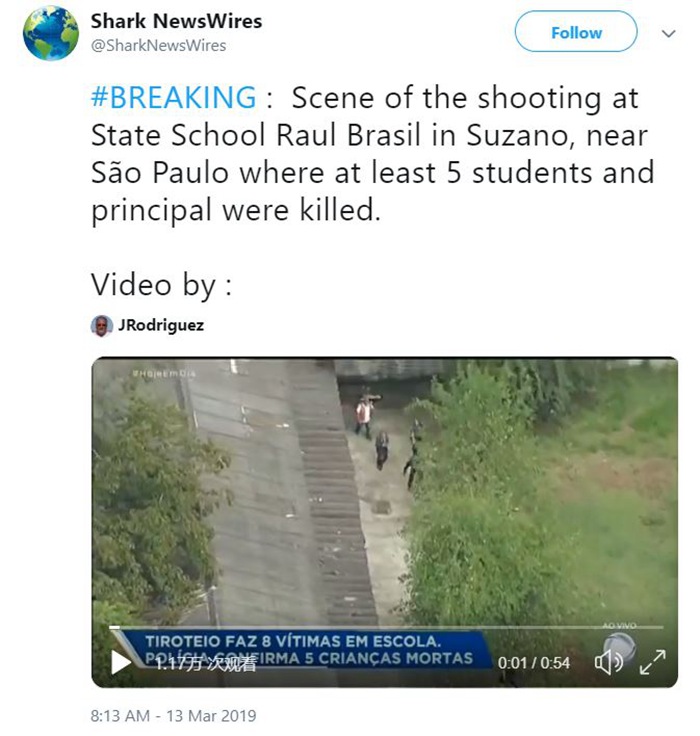Open the Shark NewsWires globe avatar
The image size is (700, 736).
tap(51, 33)
